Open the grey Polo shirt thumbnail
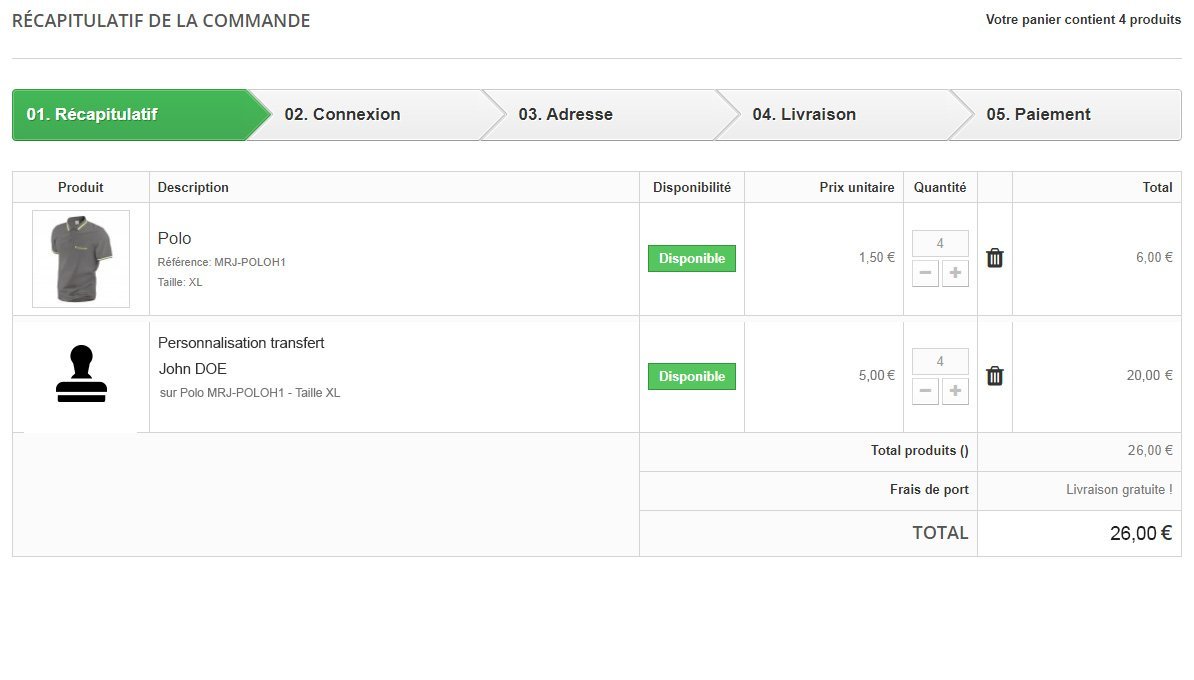The width and height of the screenshot is (1194, 680). pyautogui.click(x=81, y=259)
